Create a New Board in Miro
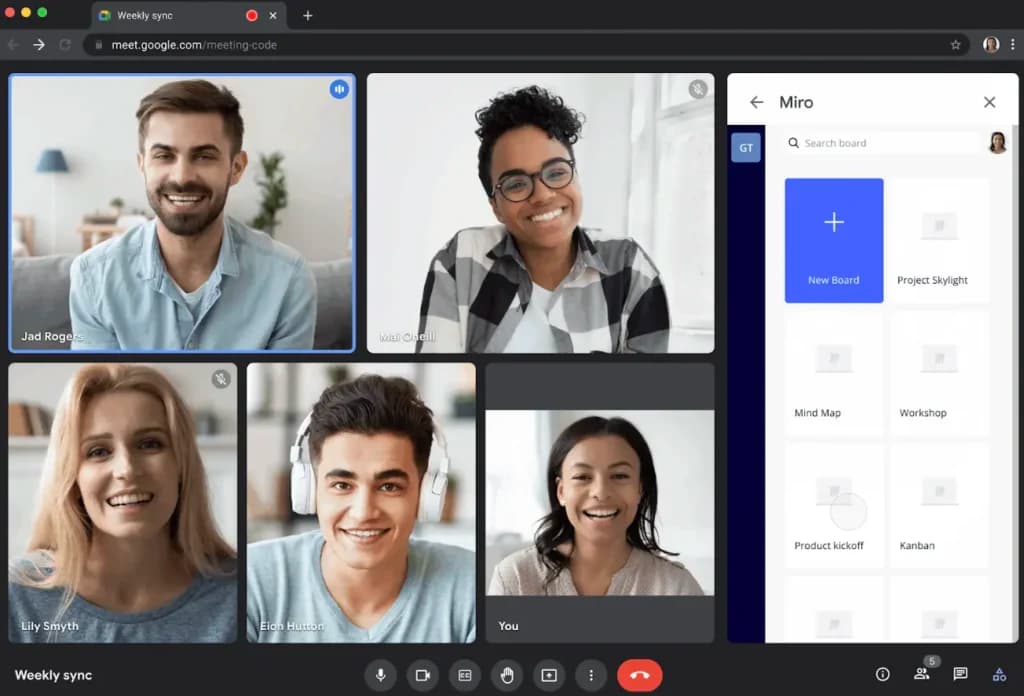This screenshot has width=1024, height=696. pyautogui.click(x=834, y=240)
